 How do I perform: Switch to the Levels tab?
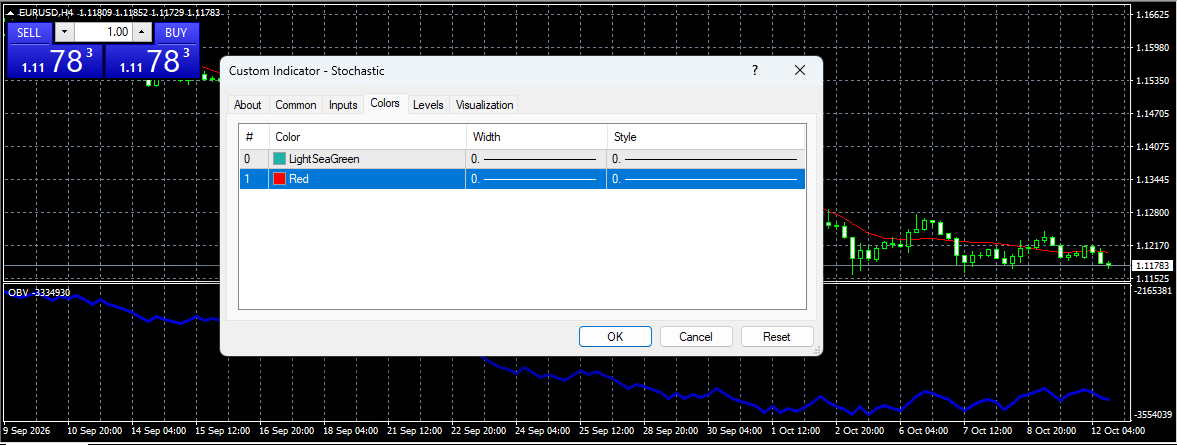(x=428, y=105)
